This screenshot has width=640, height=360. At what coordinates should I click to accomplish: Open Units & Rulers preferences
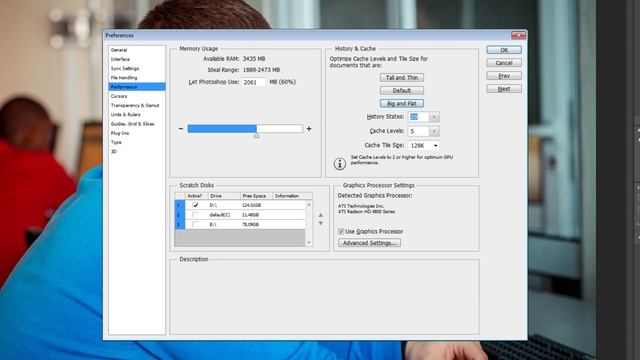pos(125,115)
